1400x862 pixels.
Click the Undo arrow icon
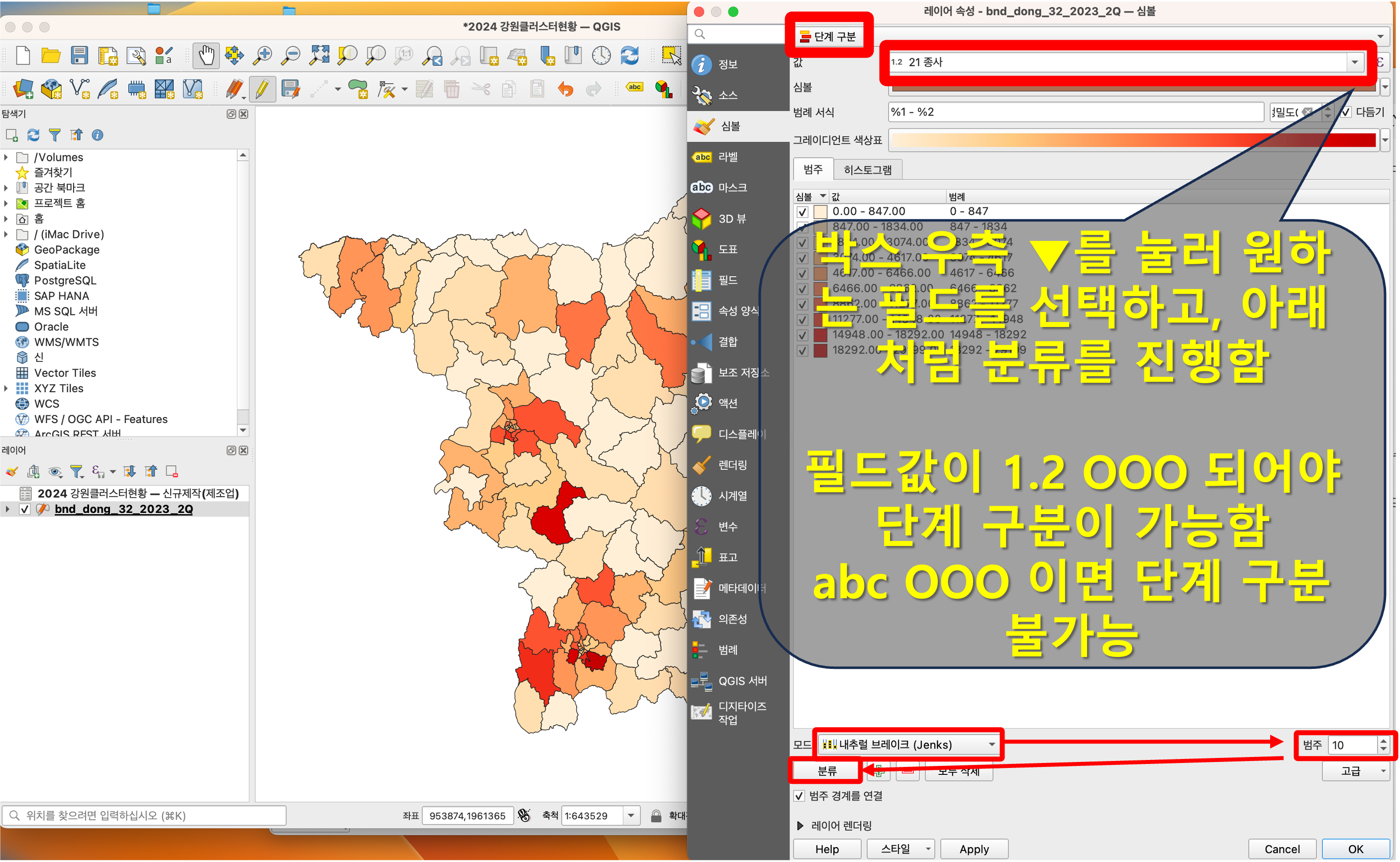pos(565,89)
